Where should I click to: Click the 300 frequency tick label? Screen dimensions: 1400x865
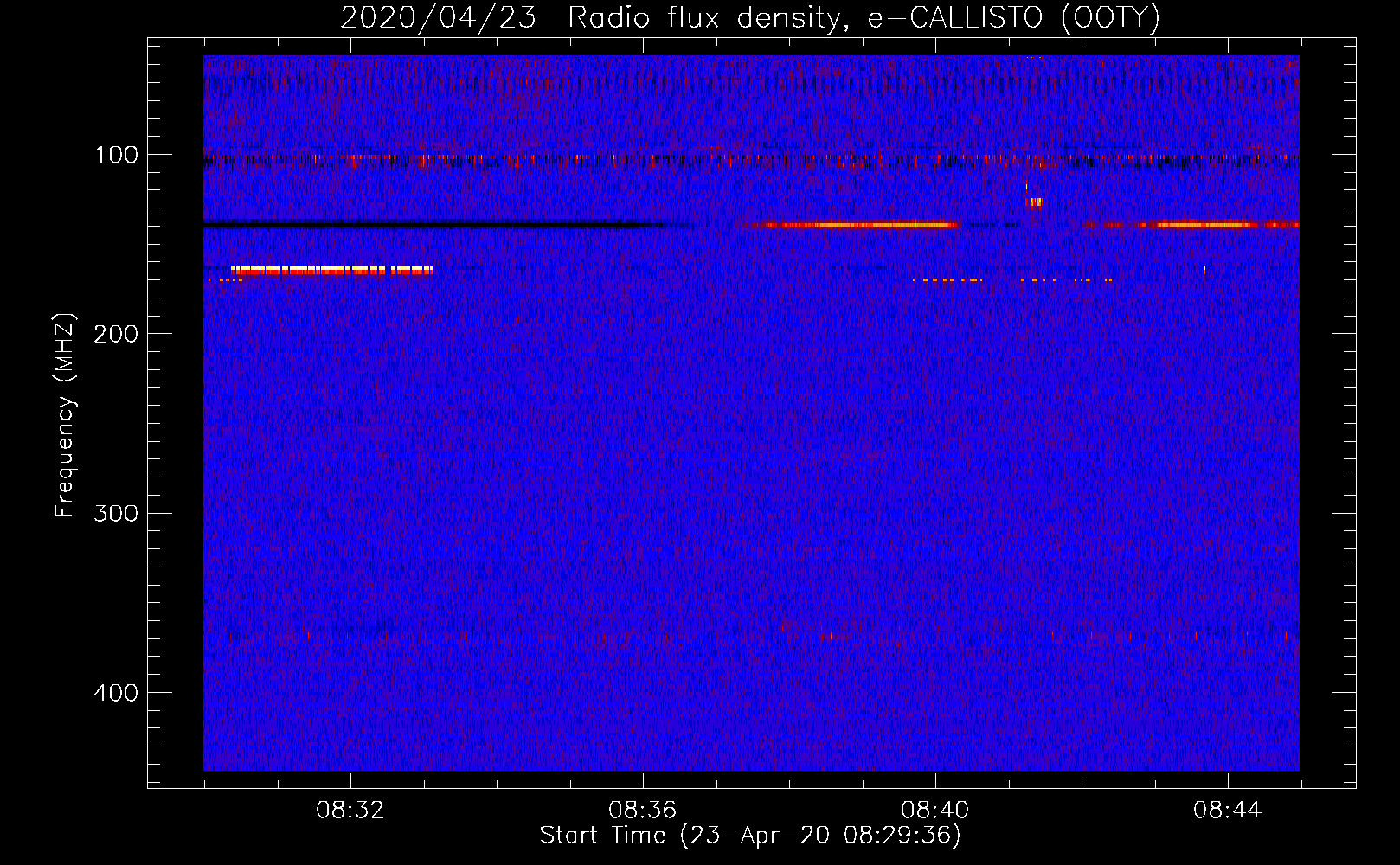click(116, 514)
